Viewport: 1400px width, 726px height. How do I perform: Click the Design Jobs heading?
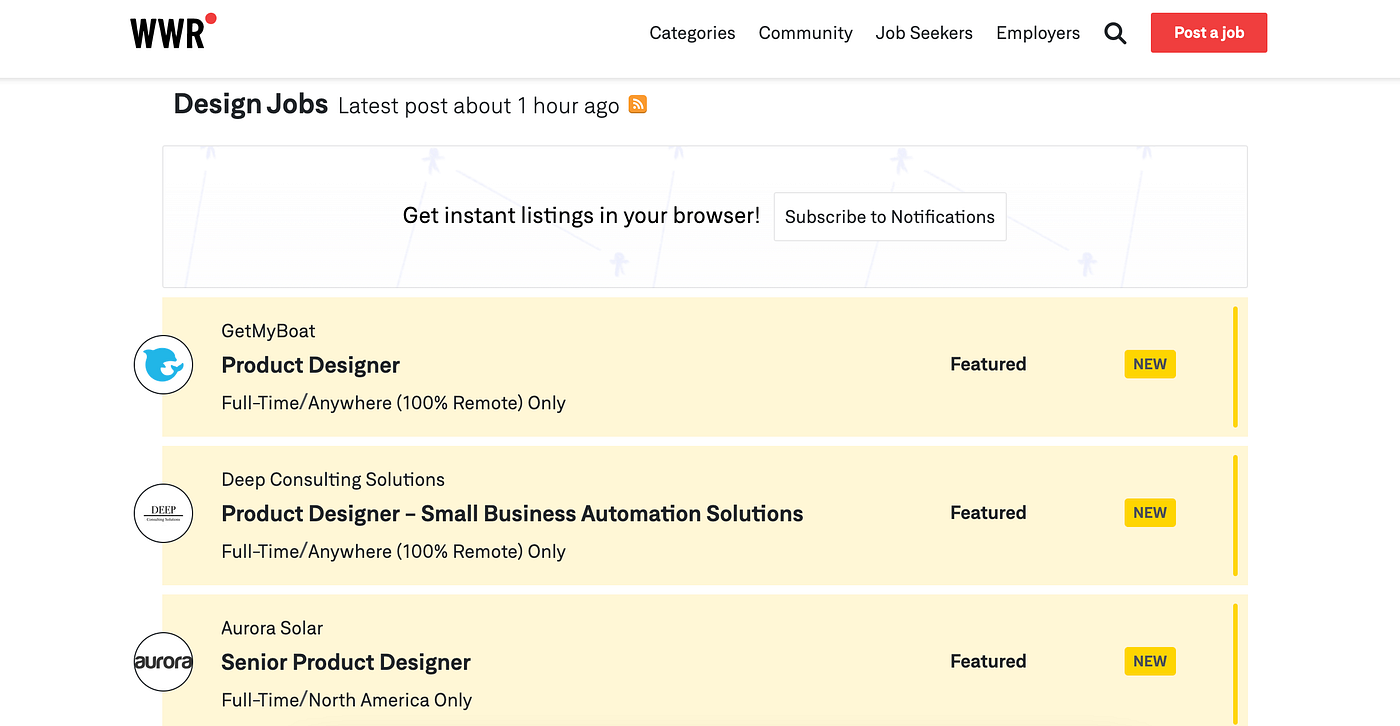(x=251, y=104)
